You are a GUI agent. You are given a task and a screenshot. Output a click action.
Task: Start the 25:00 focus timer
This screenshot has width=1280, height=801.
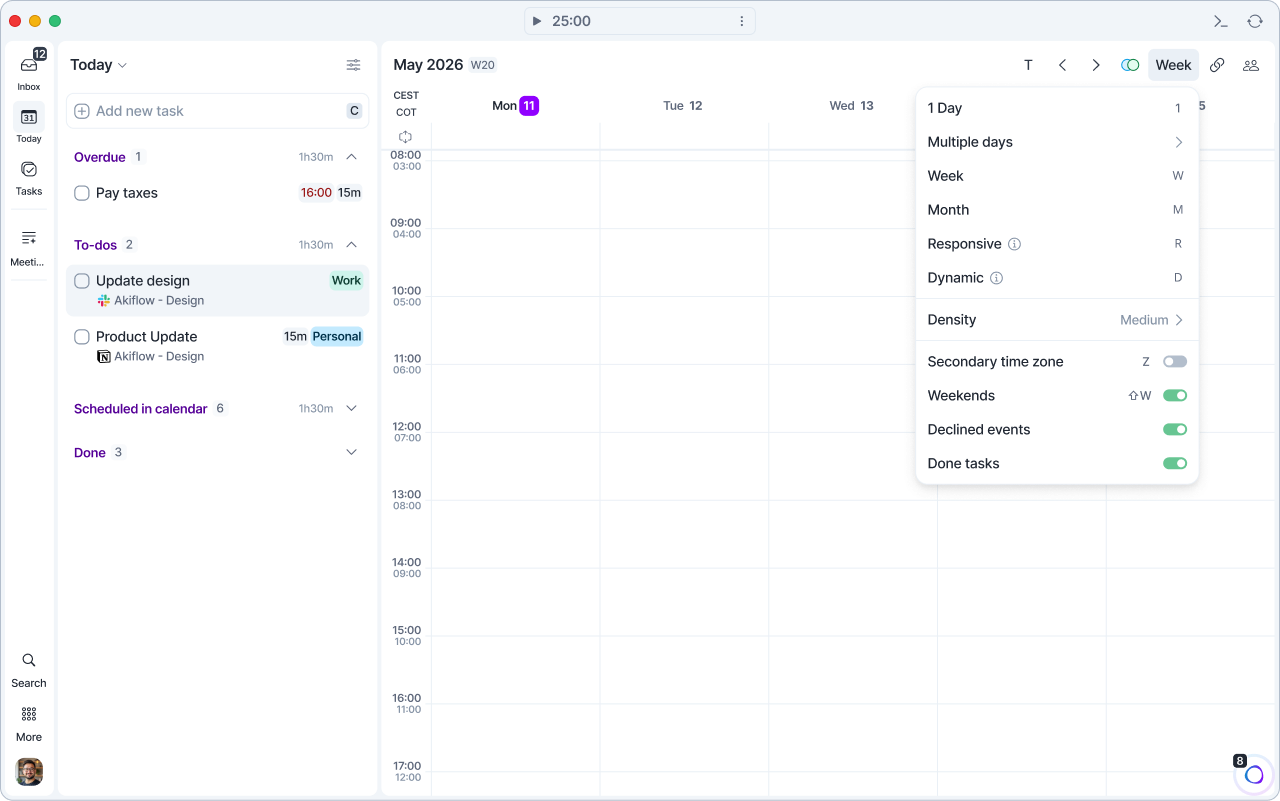point(537,21)
